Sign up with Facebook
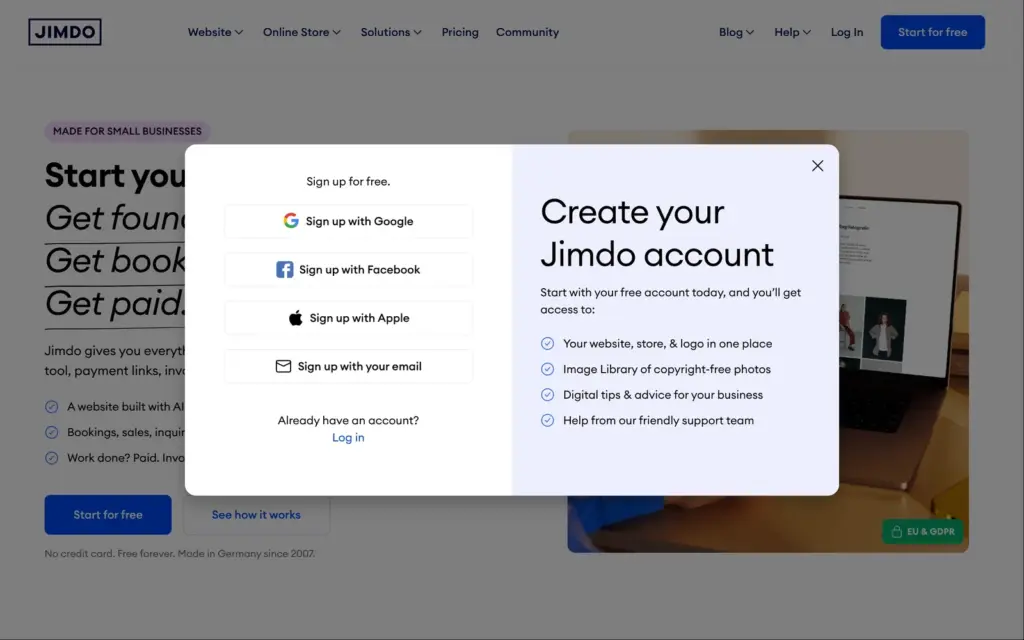The width and height of the screenshot is (1024, 640). click(348, 270)
